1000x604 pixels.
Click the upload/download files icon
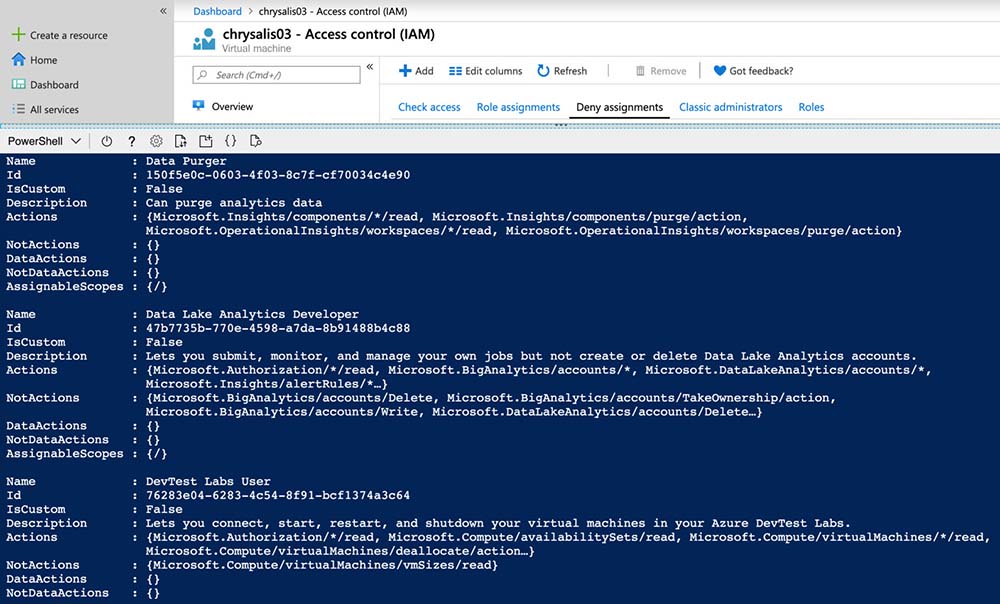click(x=181, y=141)
